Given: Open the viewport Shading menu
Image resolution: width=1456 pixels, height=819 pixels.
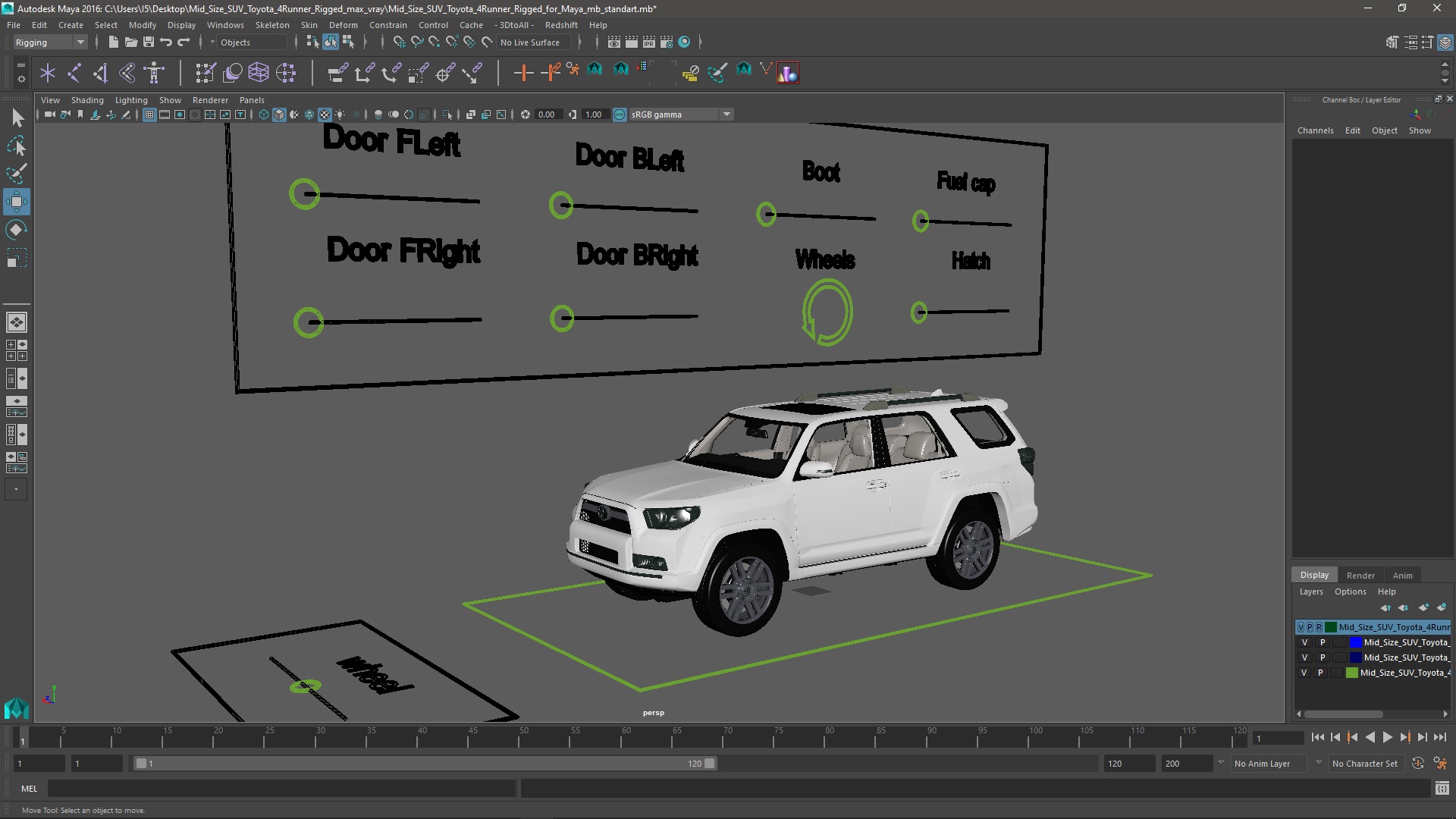Looking at the screenshot, I should pos(87,100).
